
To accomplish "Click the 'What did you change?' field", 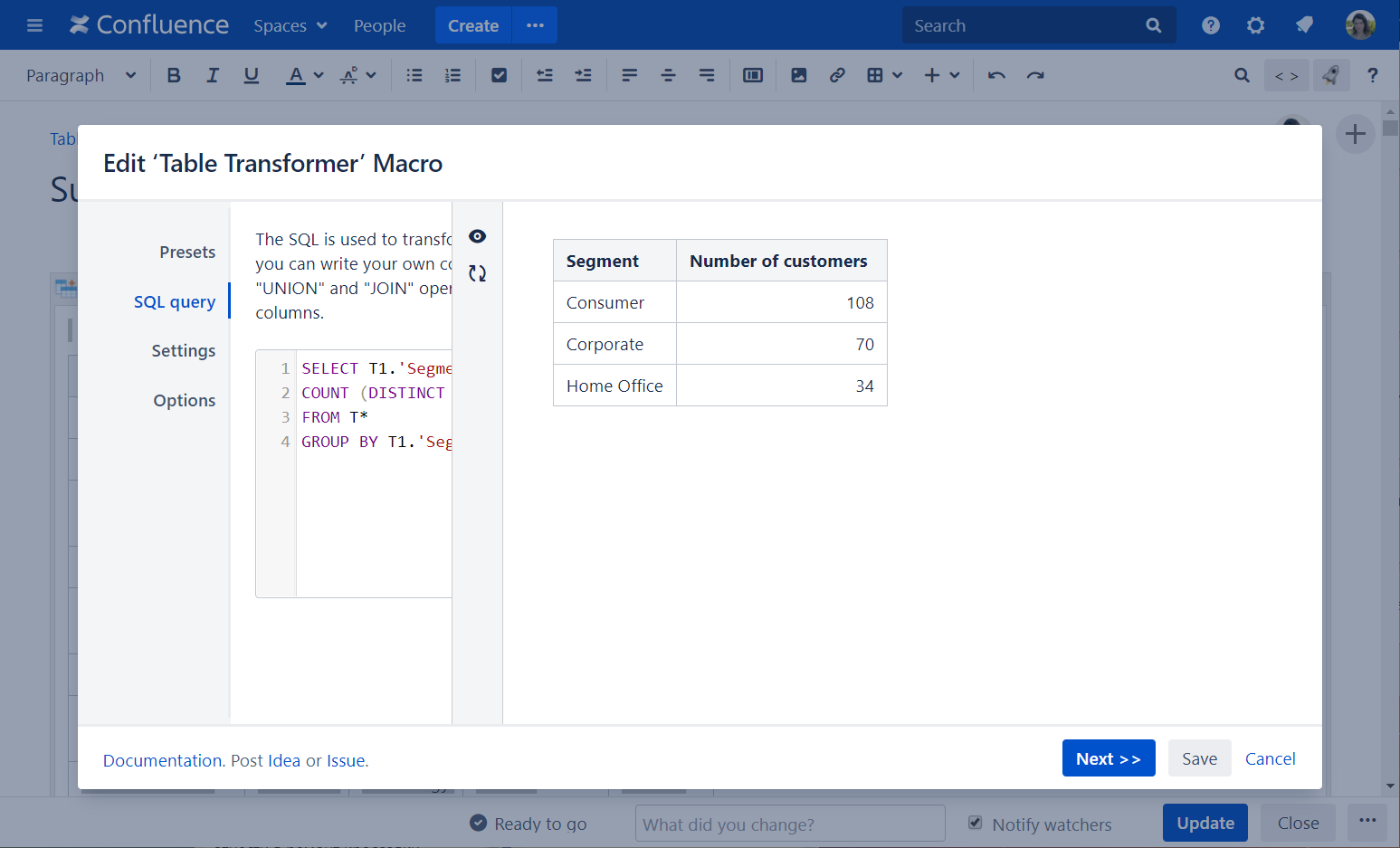I will [789, 824].
